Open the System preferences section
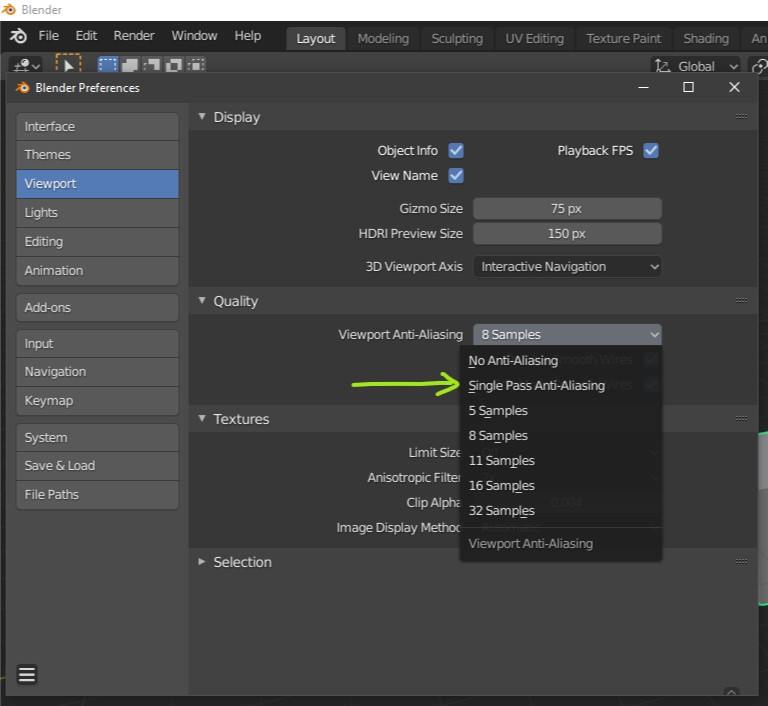The width and height of the screenshot is (768, 706). pos(97,438)
